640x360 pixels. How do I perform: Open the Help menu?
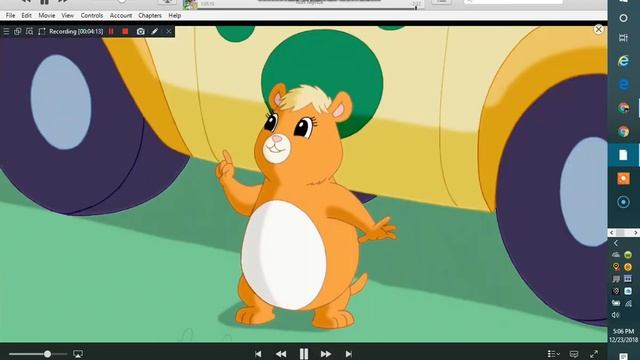click(175, 16)
